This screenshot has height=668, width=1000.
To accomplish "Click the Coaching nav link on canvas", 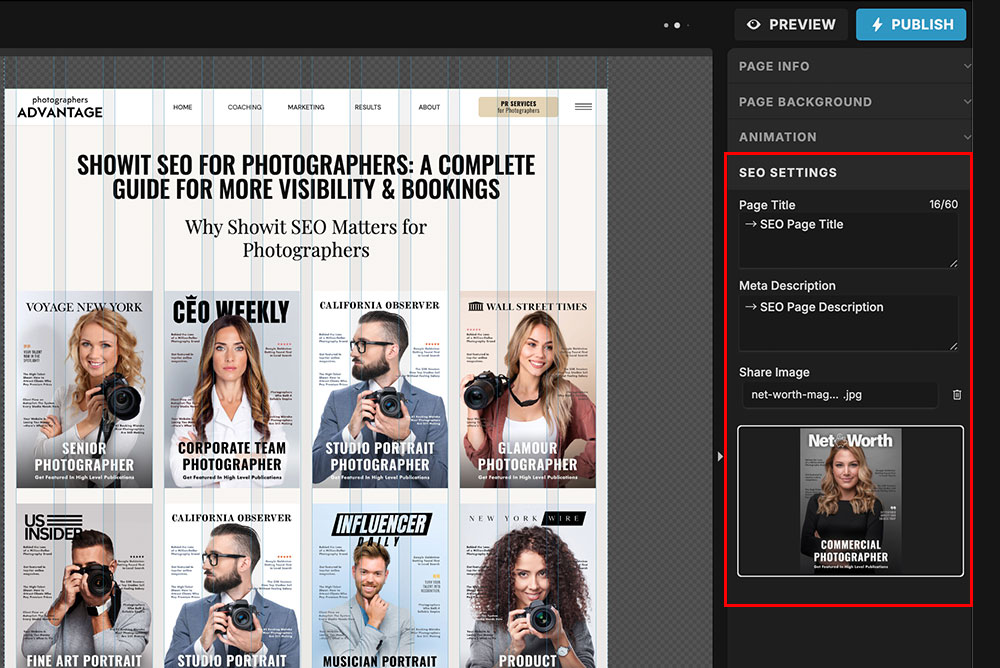I will click(x=244, y=107).
